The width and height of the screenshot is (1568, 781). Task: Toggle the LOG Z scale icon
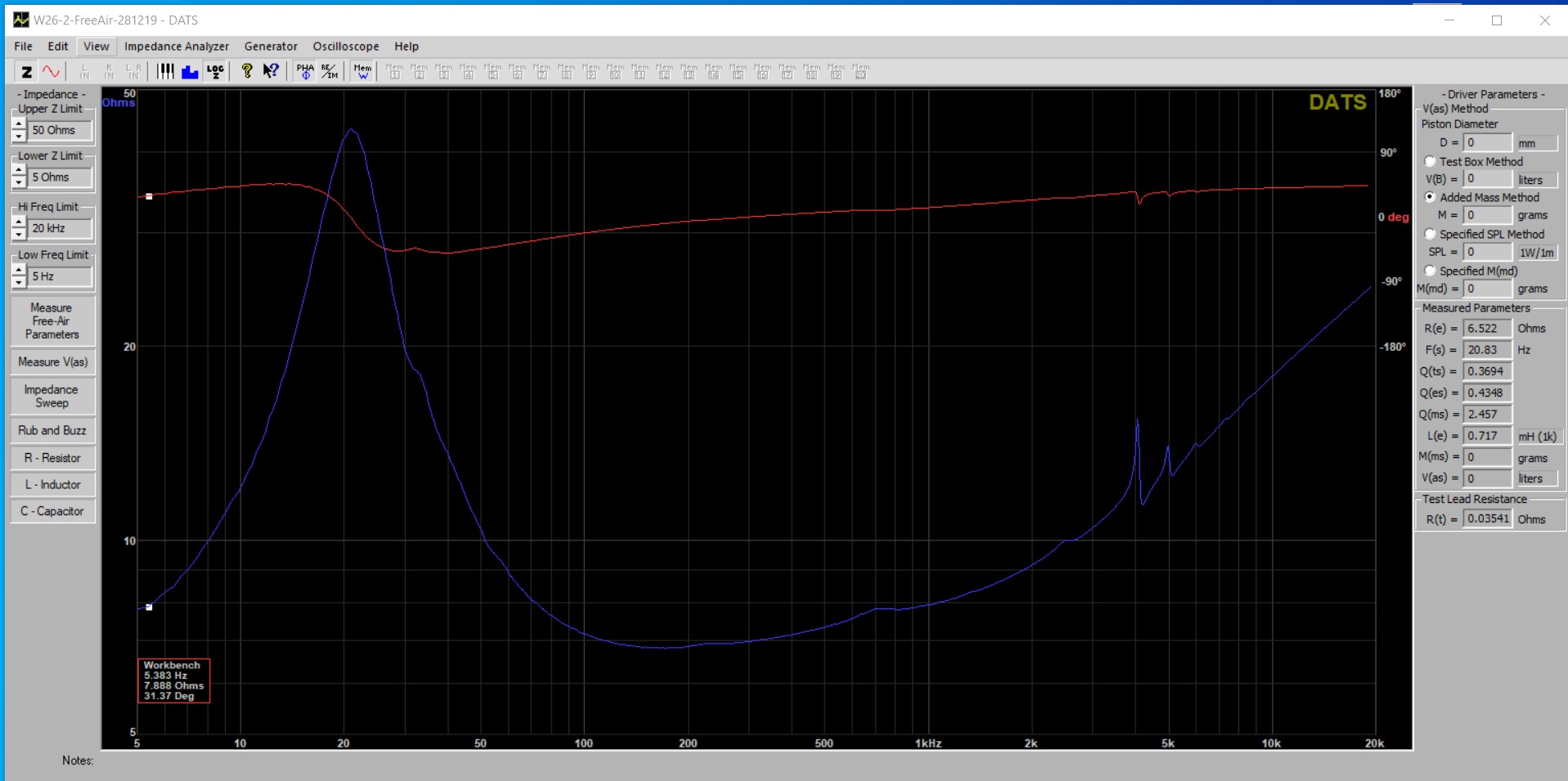tap(215, 72)
